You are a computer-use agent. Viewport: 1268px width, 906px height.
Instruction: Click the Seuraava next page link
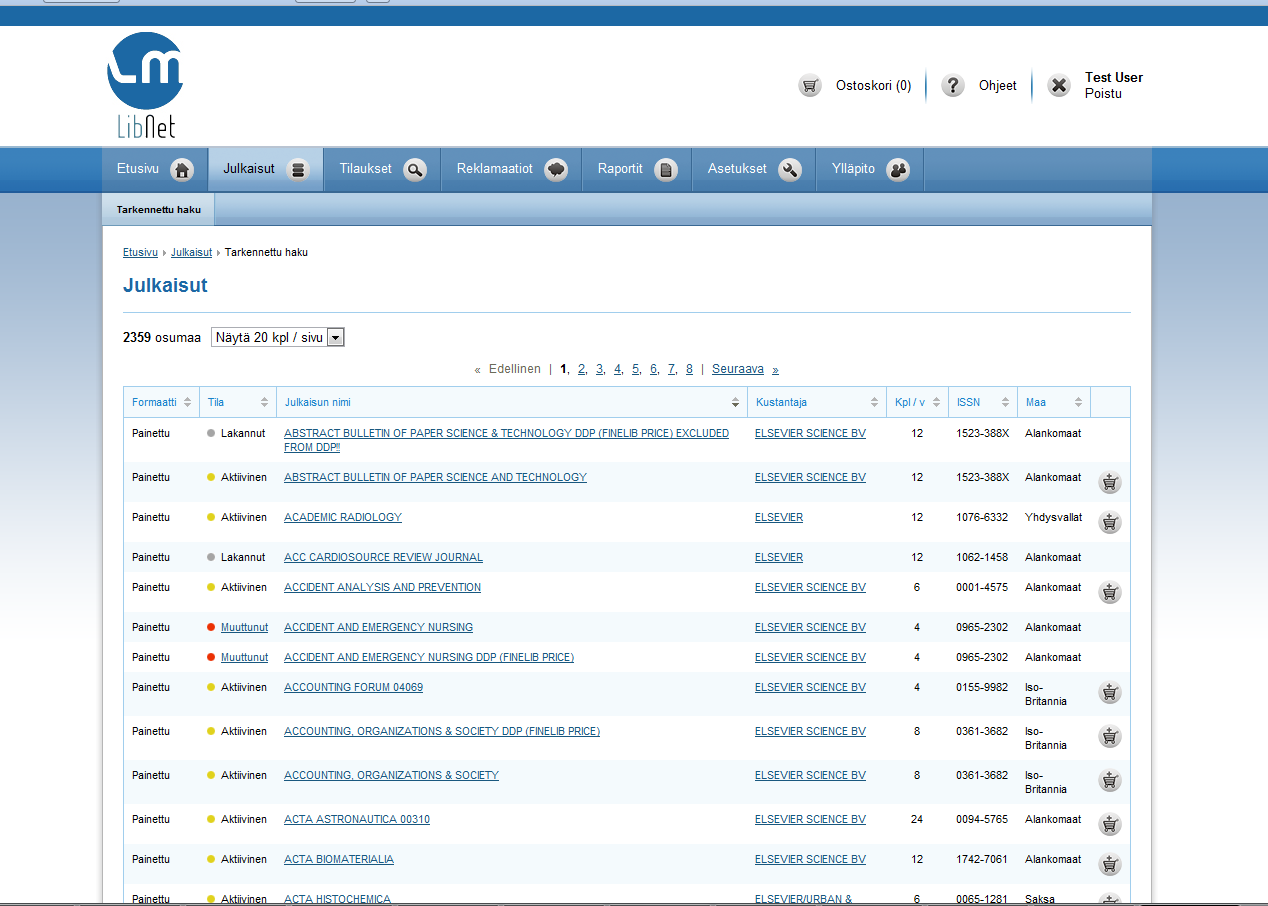[x=738, y=369]
